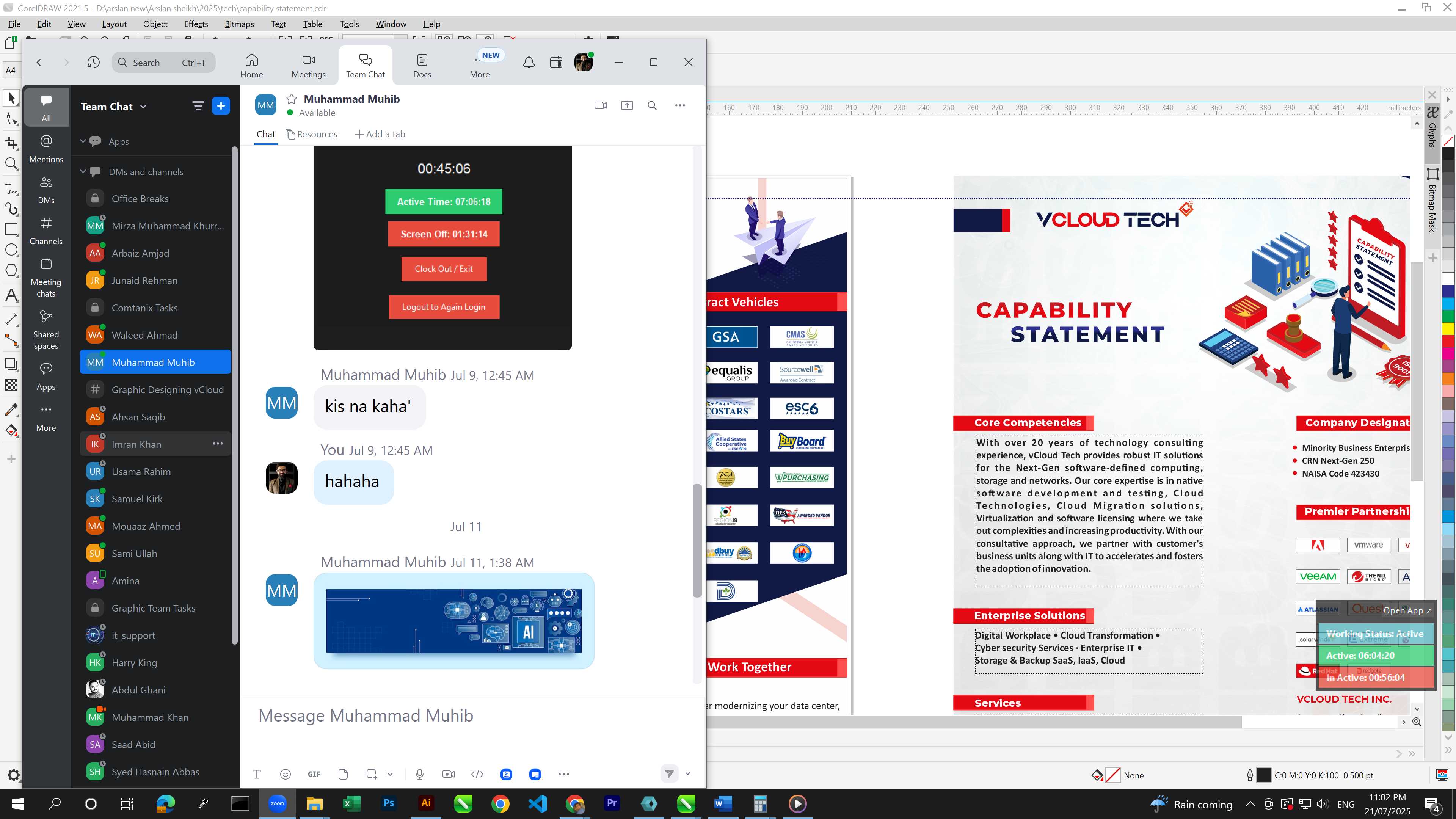Open GIF picker in composer
Screen dimensions: 1456x819
point(314,774)
